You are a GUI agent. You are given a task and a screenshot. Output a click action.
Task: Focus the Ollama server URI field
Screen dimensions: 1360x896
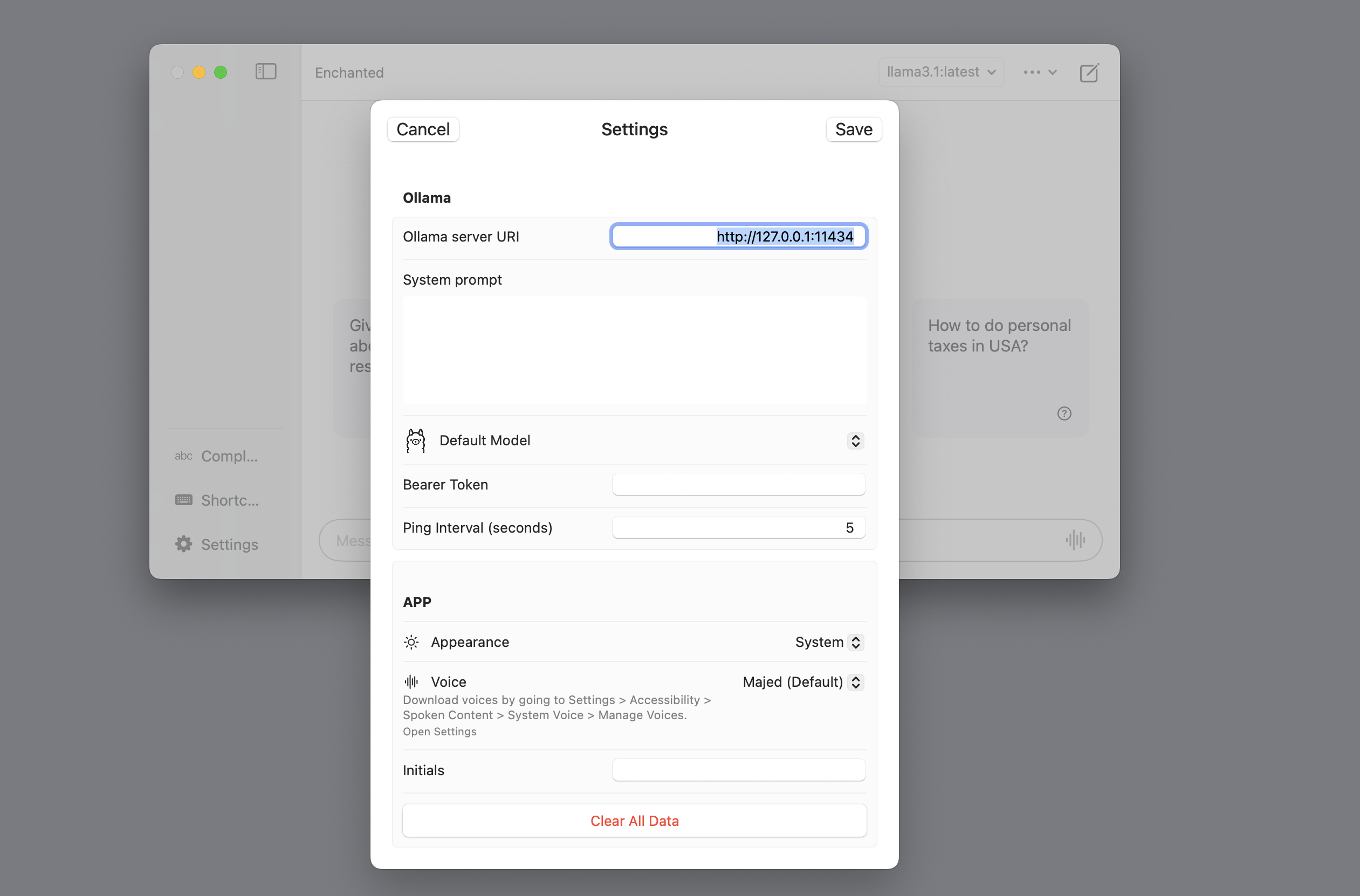pos(739,236)
